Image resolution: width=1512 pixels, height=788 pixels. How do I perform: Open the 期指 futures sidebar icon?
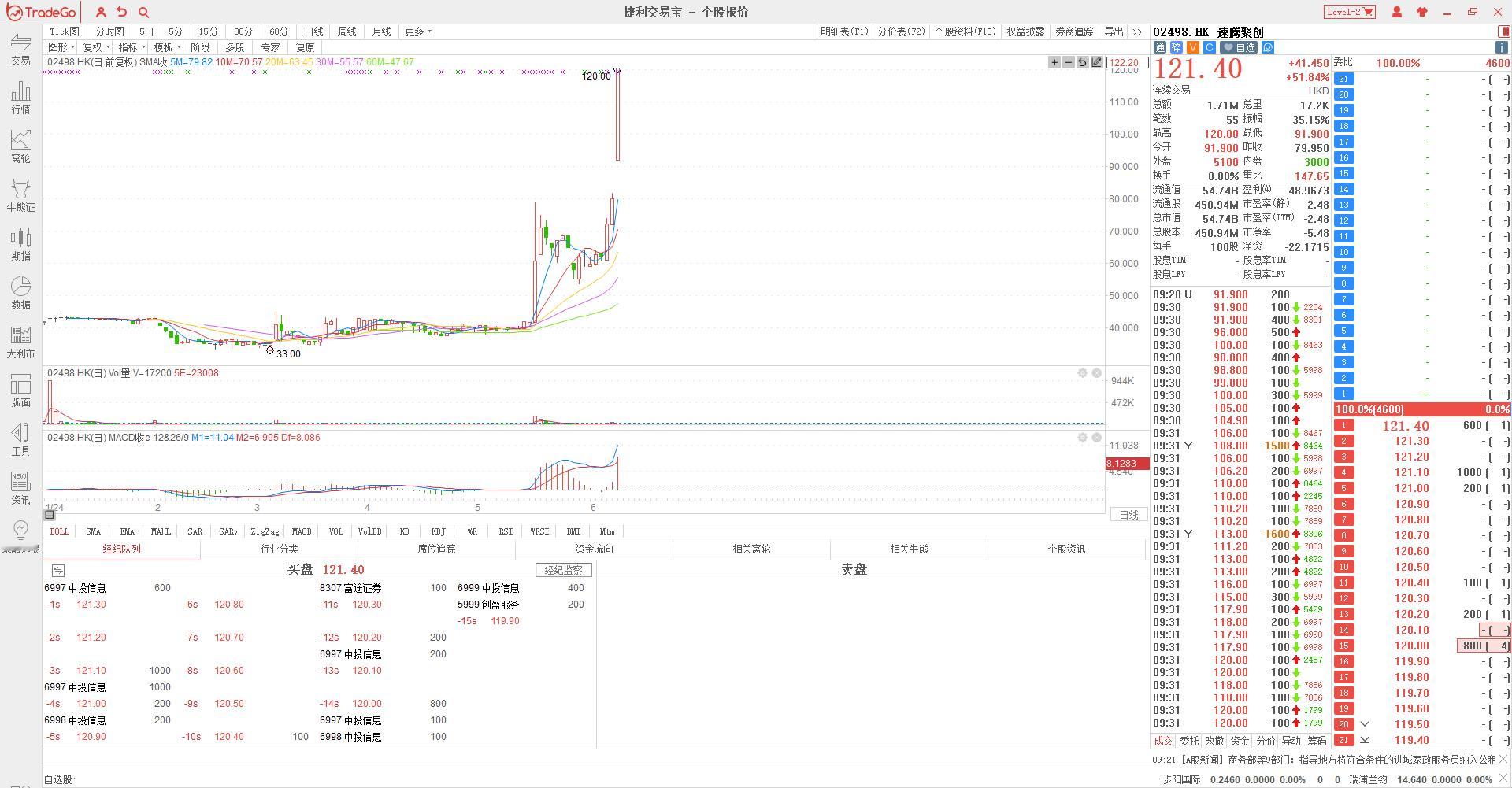click(x=20, y=244)
